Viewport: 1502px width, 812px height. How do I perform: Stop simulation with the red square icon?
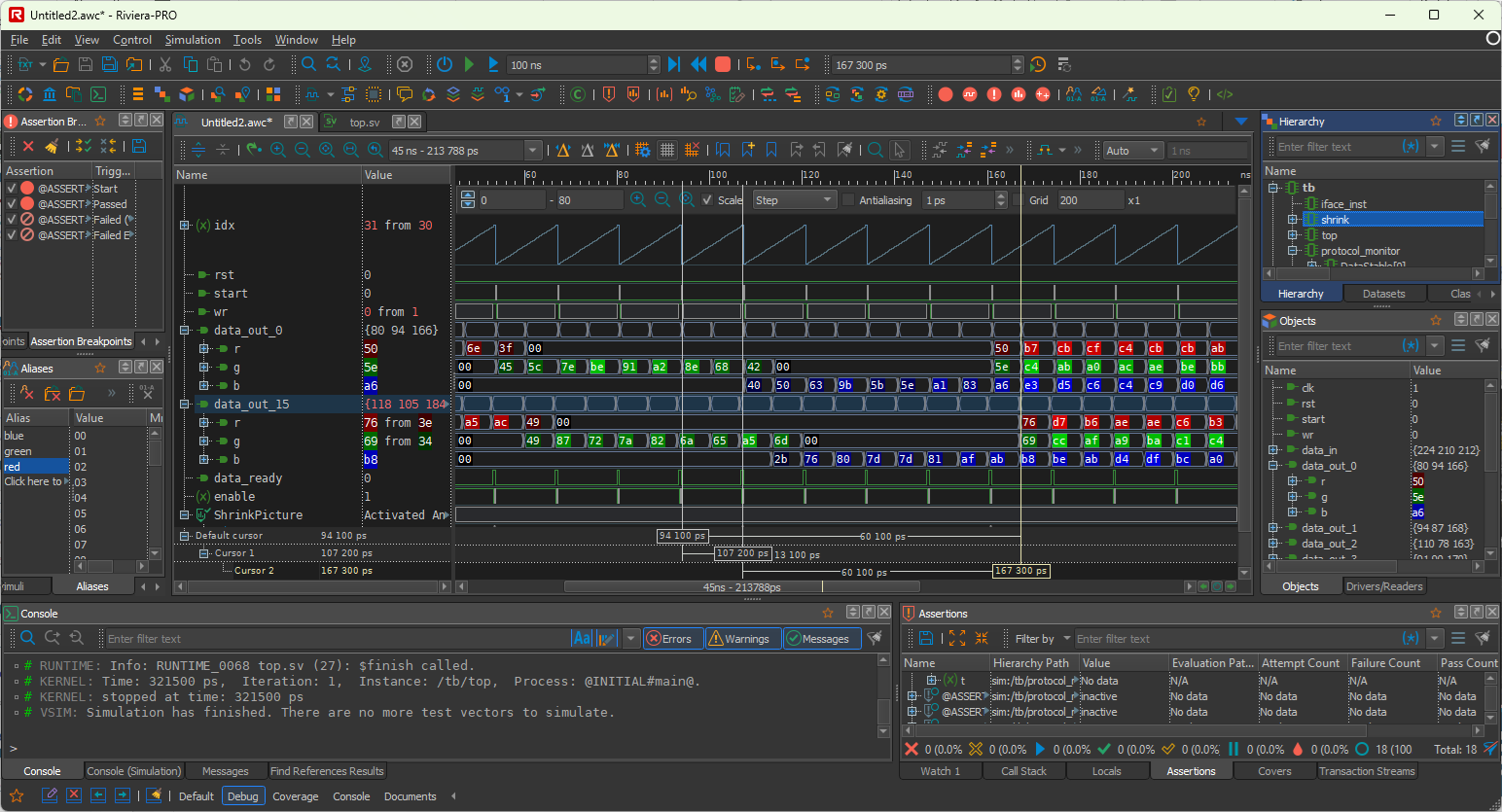pyautogui.click(x=723, y=64)
